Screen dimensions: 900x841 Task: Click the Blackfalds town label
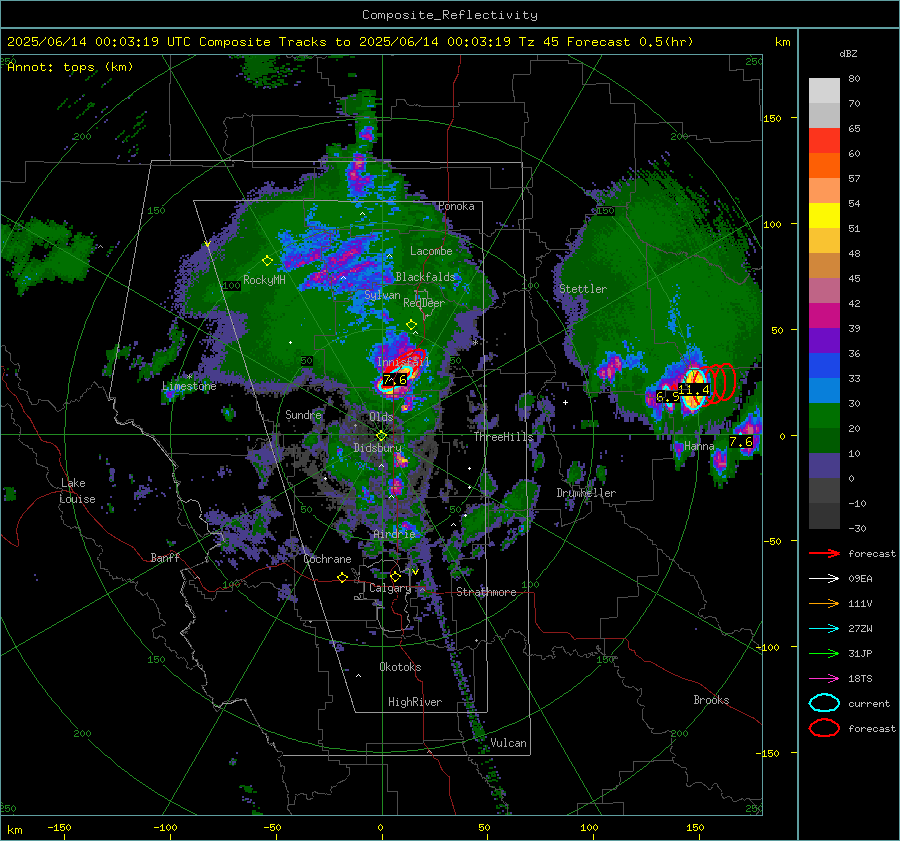click(x=425, y=277)
